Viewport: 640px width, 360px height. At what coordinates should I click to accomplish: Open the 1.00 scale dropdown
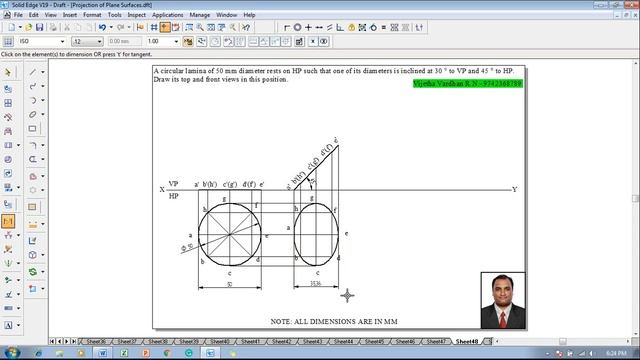176,41
